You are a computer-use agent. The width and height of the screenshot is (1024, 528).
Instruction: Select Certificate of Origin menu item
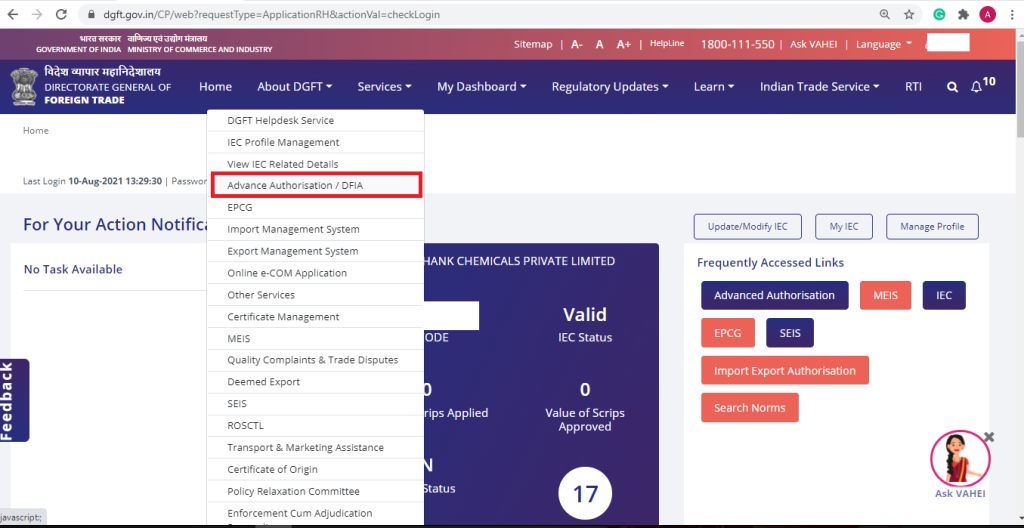315,469
